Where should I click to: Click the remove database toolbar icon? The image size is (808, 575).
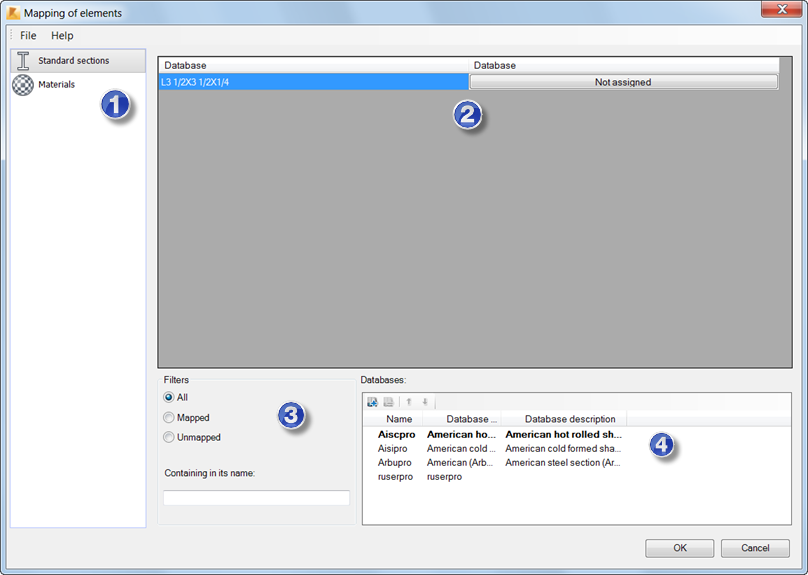click(x=389, y=402)
